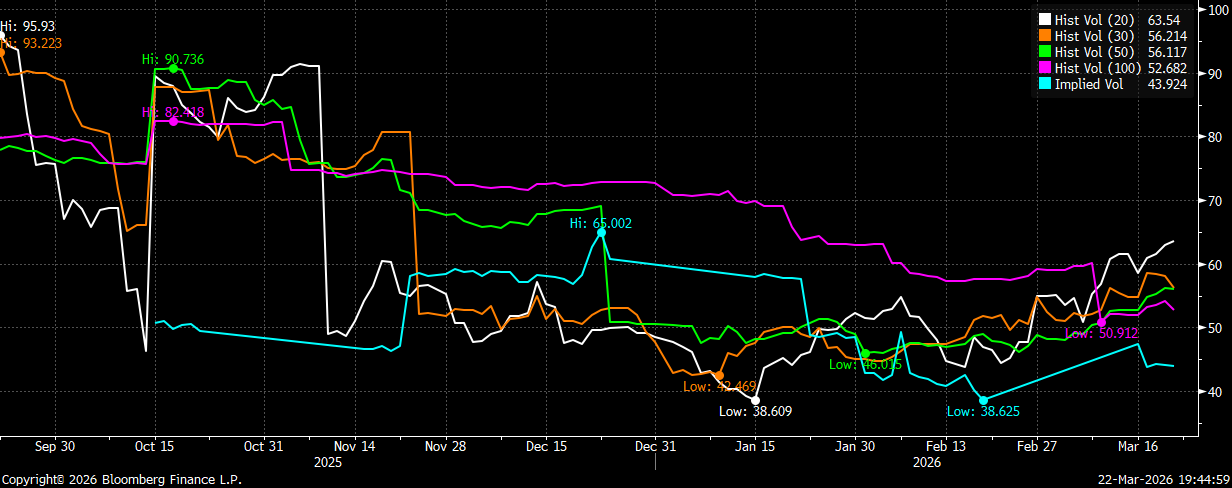The image size is (1232, 488).
Task: Click the 'Low: 46.035' annotation label
Action: click(x=866, y=365)
